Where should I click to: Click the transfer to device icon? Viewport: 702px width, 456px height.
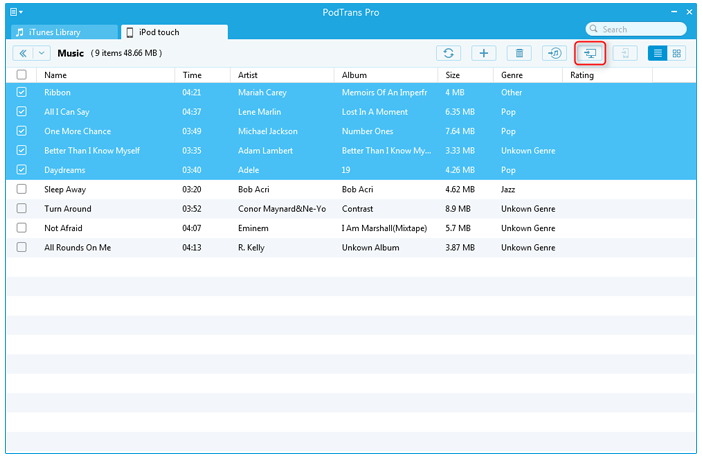point(625,53)
